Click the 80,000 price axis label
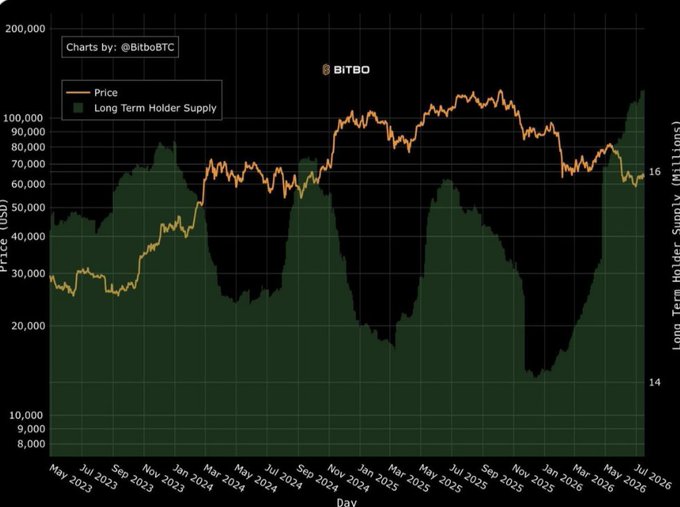 click(x=27, y=147)
